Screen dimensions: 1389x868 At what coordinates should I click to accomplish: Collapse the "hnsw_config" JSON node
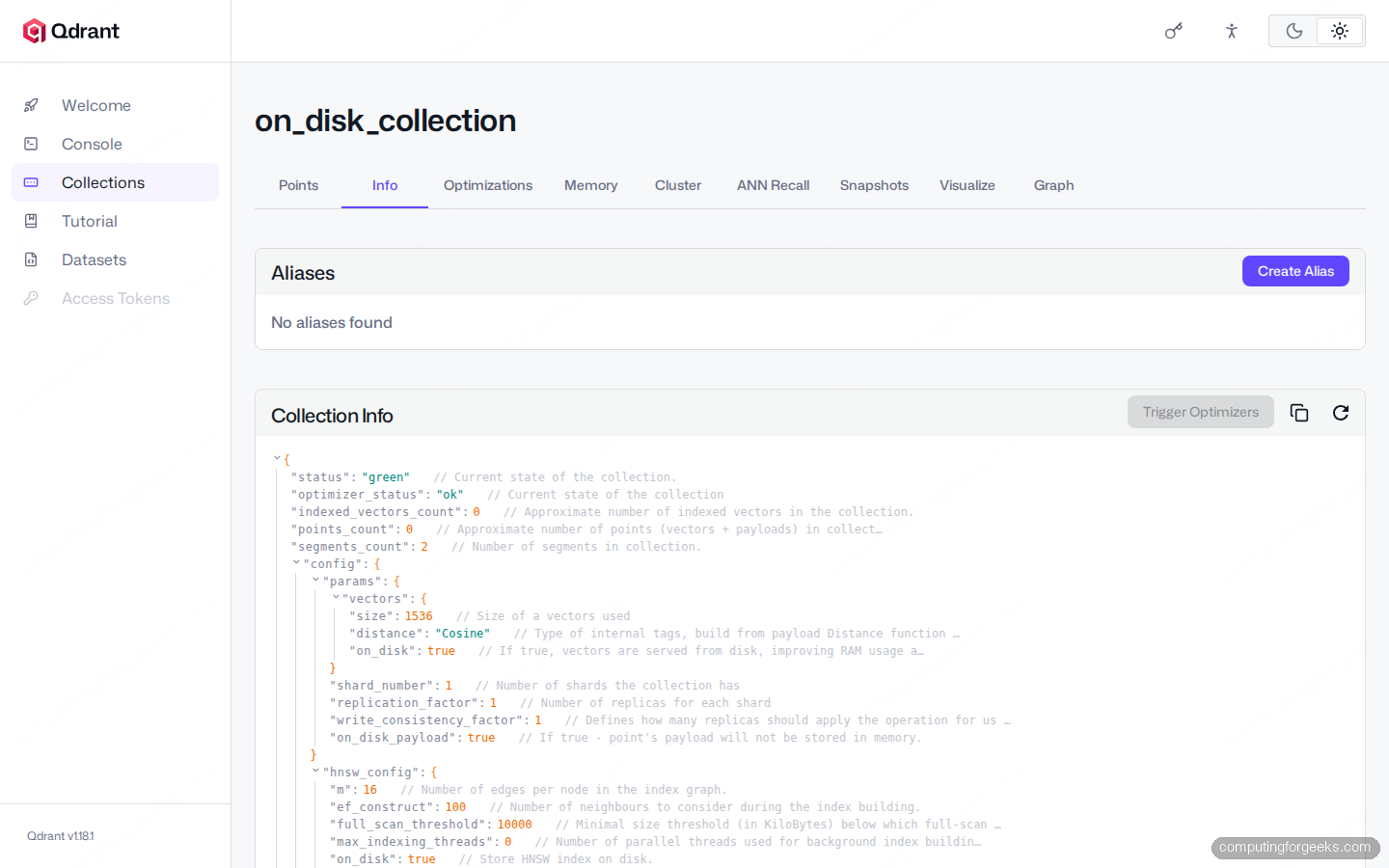coord(315,772)
